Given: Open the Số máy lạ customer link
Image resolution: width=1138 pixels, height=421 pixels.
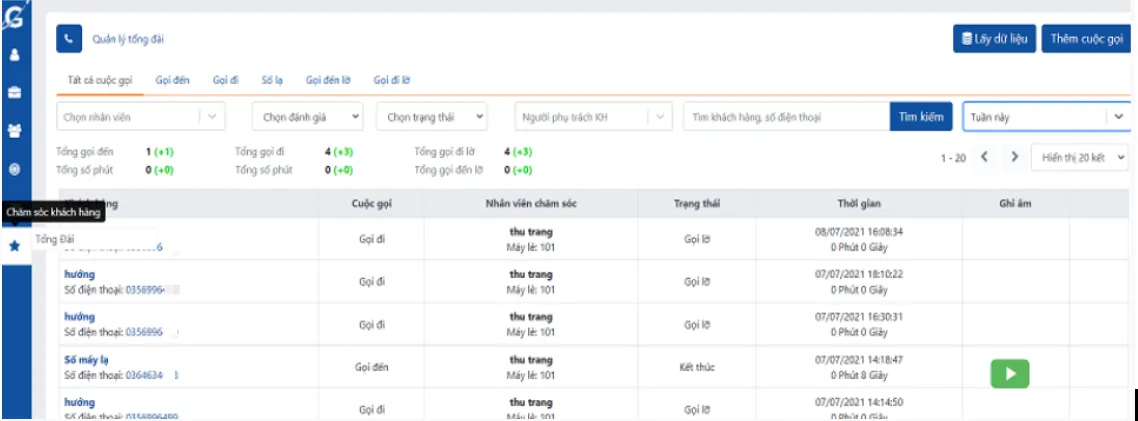Looking at the screenshot, I should click(x=86, y=360).
